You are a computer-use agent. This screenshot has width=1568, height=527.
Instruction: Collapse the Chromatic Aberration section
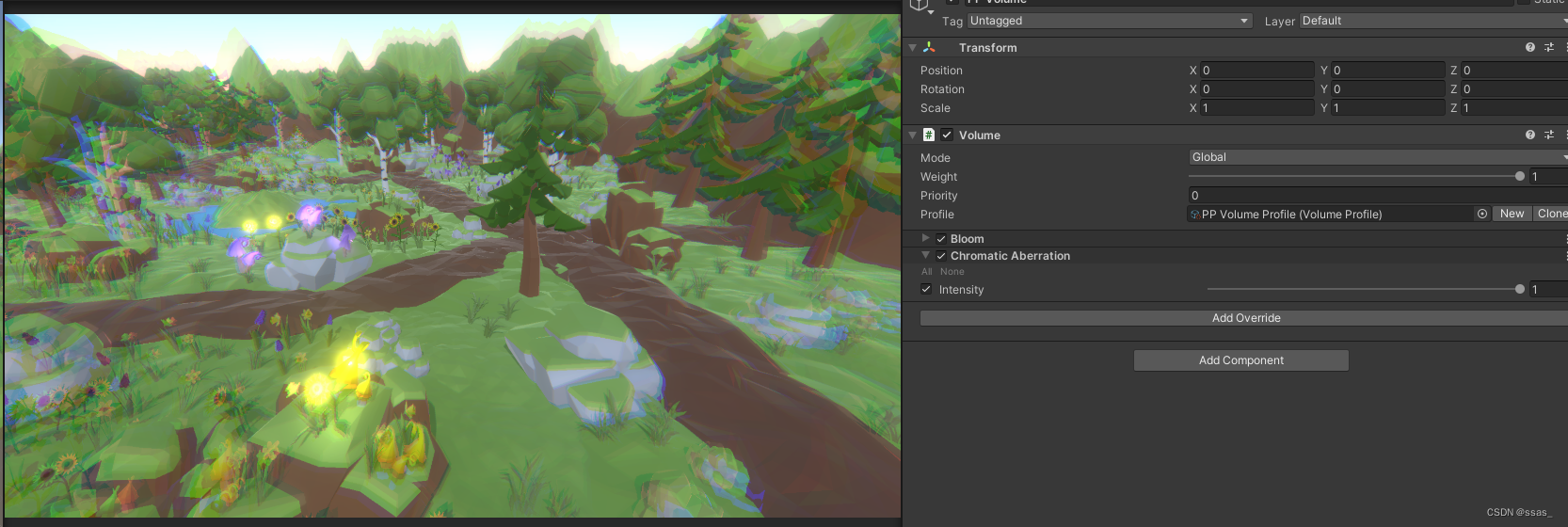click(x=926, y=255)
